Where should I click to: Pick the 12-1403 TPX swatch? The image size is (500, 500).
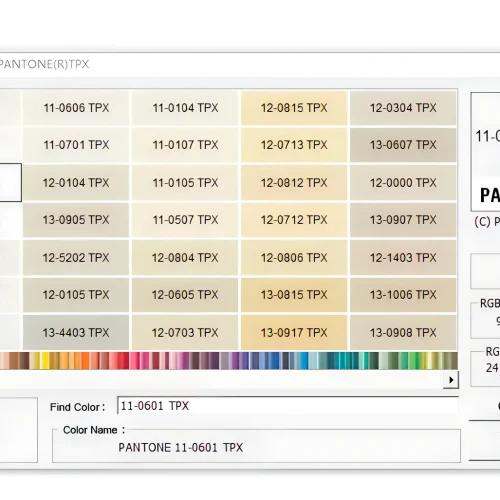[403, 258]
